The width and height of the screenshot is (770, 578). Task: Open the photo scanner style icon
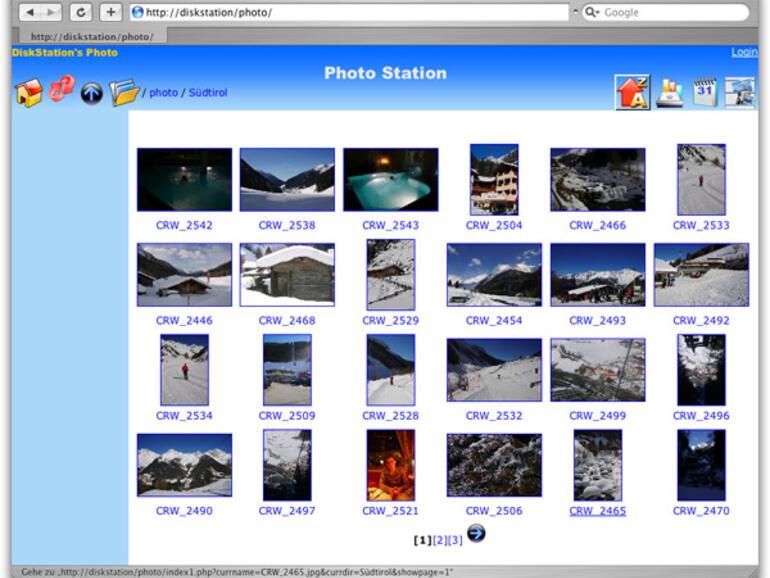pyautogui.click(x=670, y=92)
